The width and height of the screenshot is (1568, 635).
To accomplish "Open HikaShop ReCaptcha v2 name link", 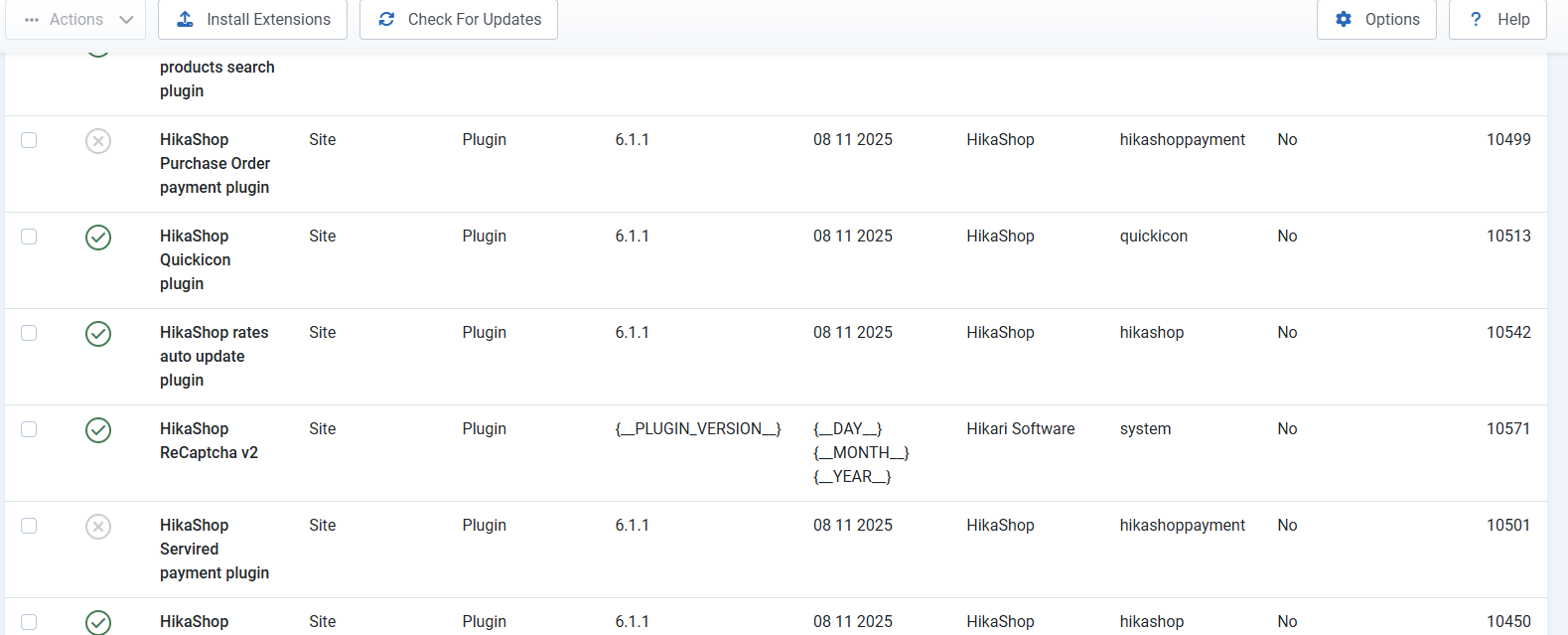I will 209,441.
